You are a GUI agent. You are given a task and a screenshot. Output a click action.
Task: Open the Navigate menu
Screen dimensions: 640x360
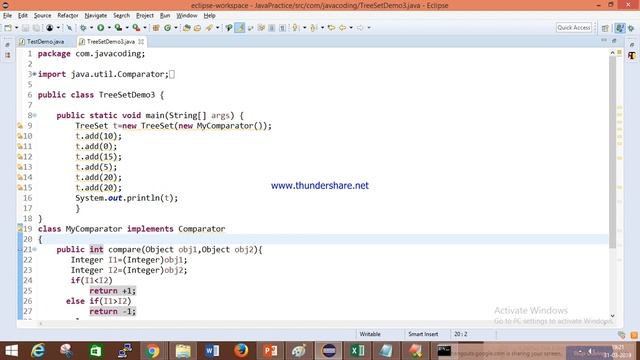click(x=96, y=16)
